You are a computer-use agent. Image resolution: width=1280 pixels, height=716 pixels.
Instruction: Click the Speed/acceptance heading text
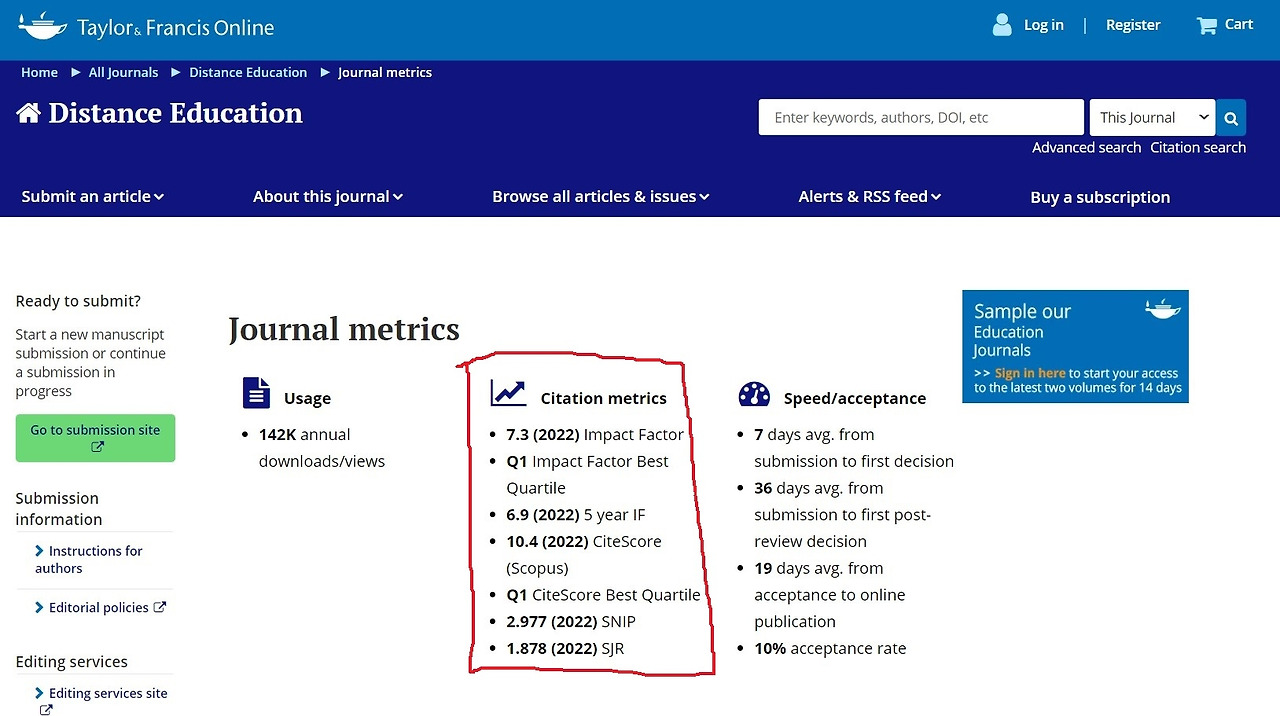click(x=855, y=398)
